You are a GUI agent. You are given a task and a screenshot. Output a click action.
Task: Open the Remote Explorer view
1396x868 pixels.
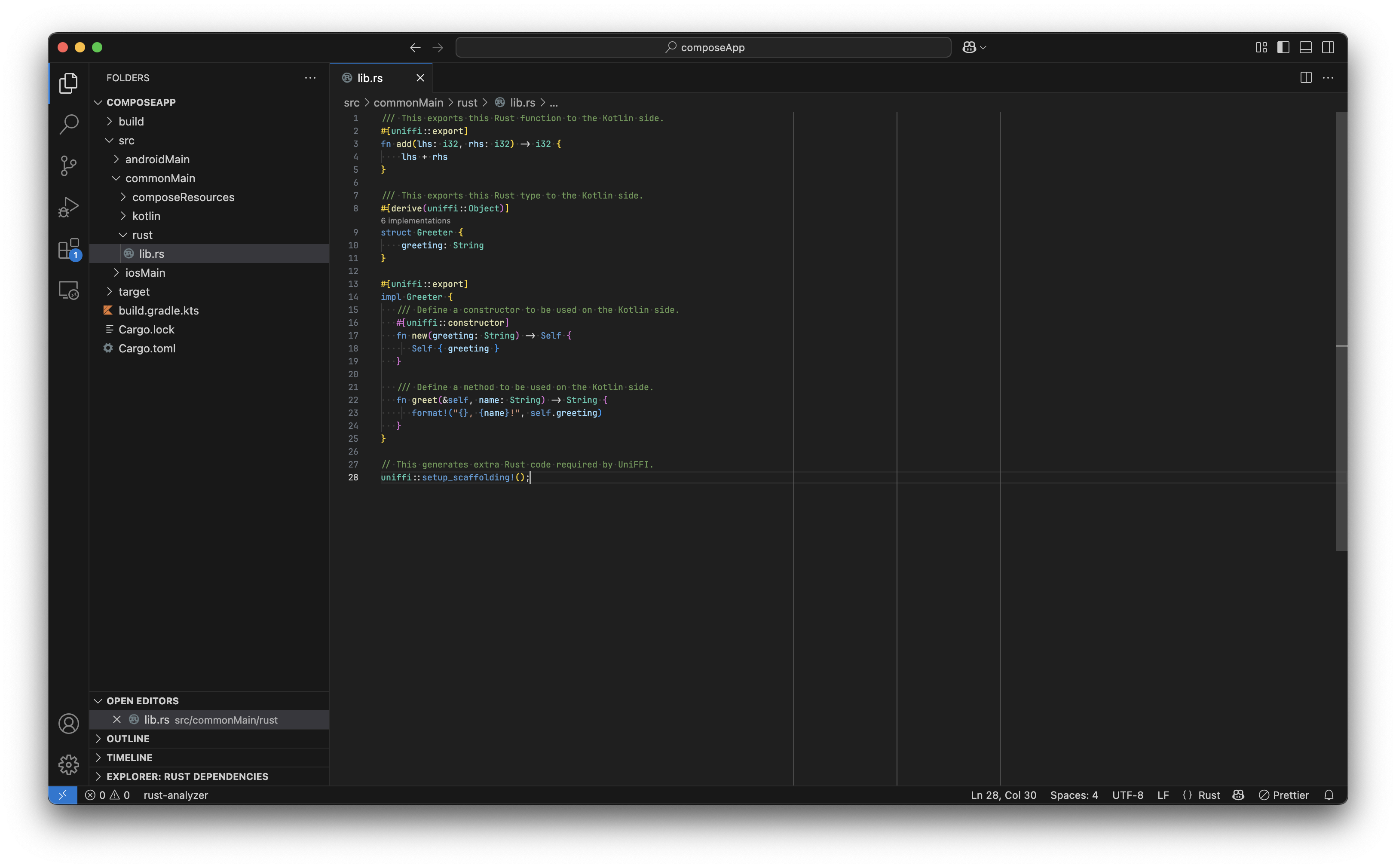(68, 290)
